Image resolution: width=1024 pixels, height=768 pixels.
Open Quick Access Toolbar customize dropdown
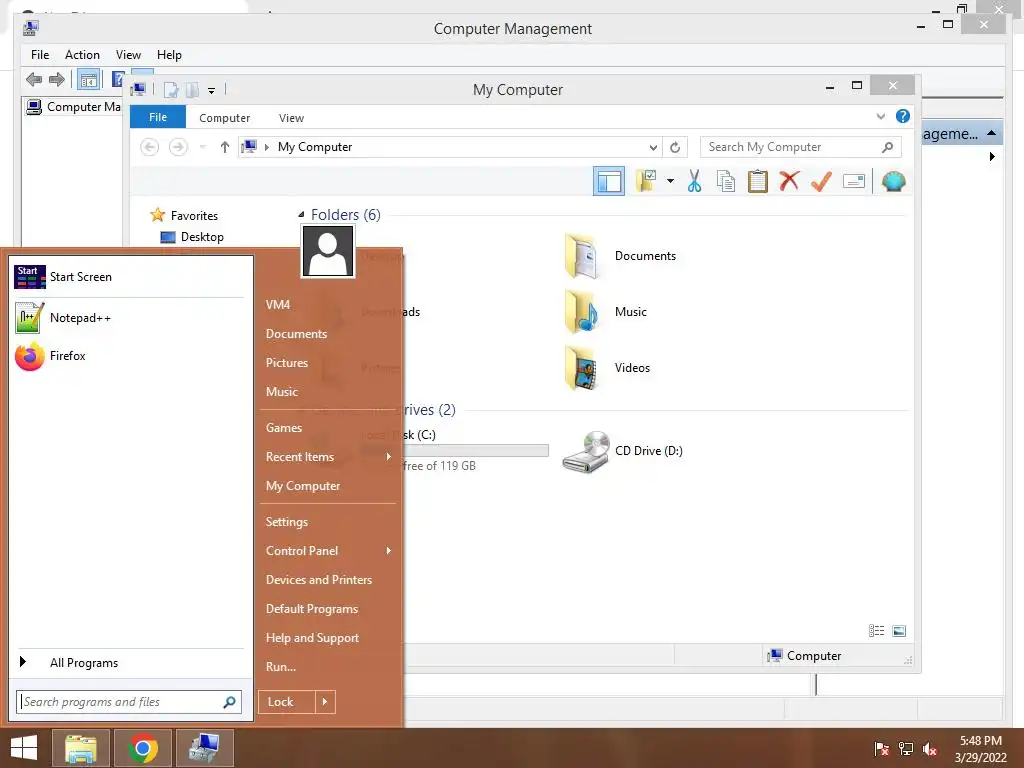tap(212, 90)
